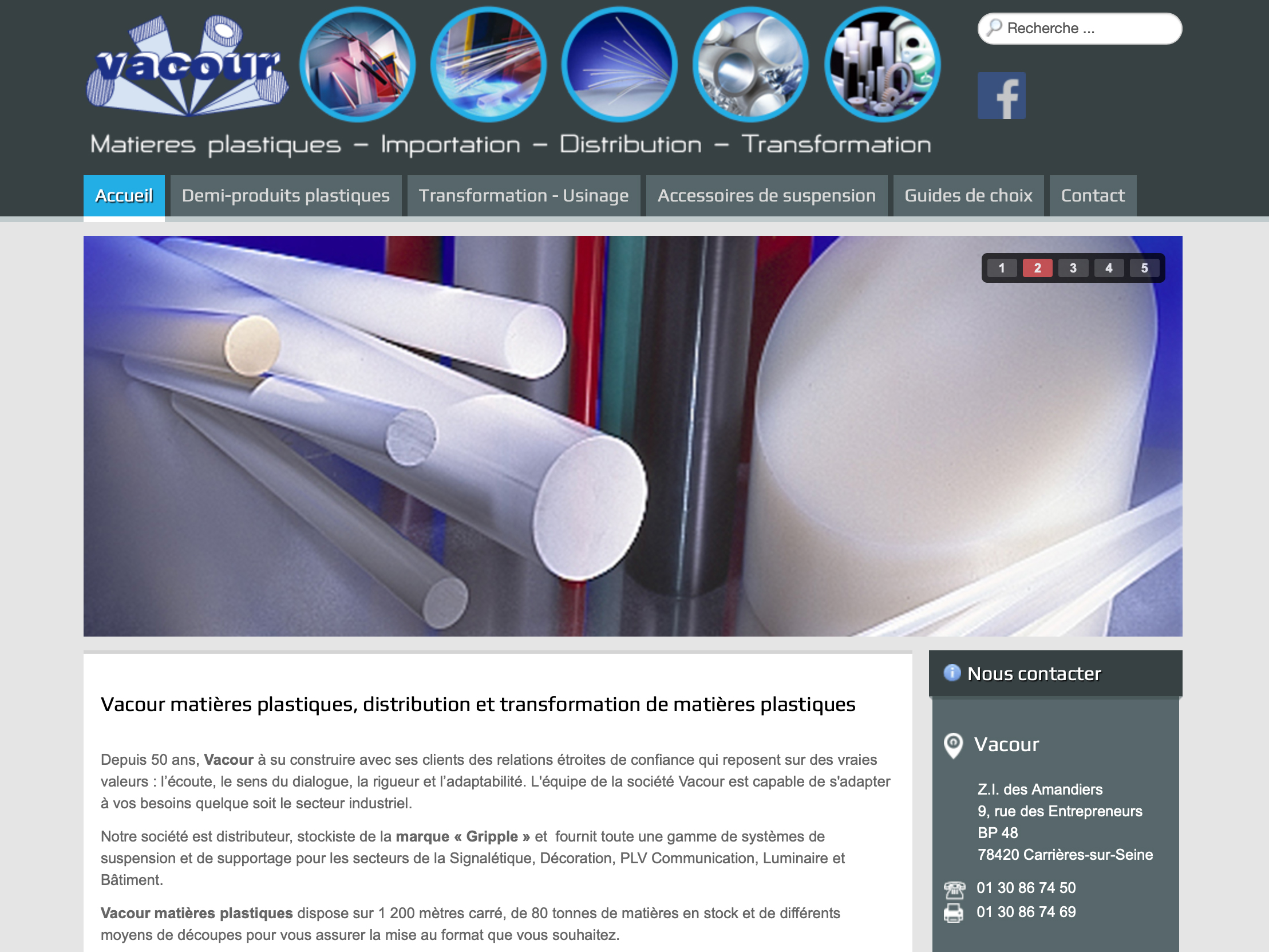
Task: Click the fax number 01 30 86 74 69
Action: (1026, 913)
